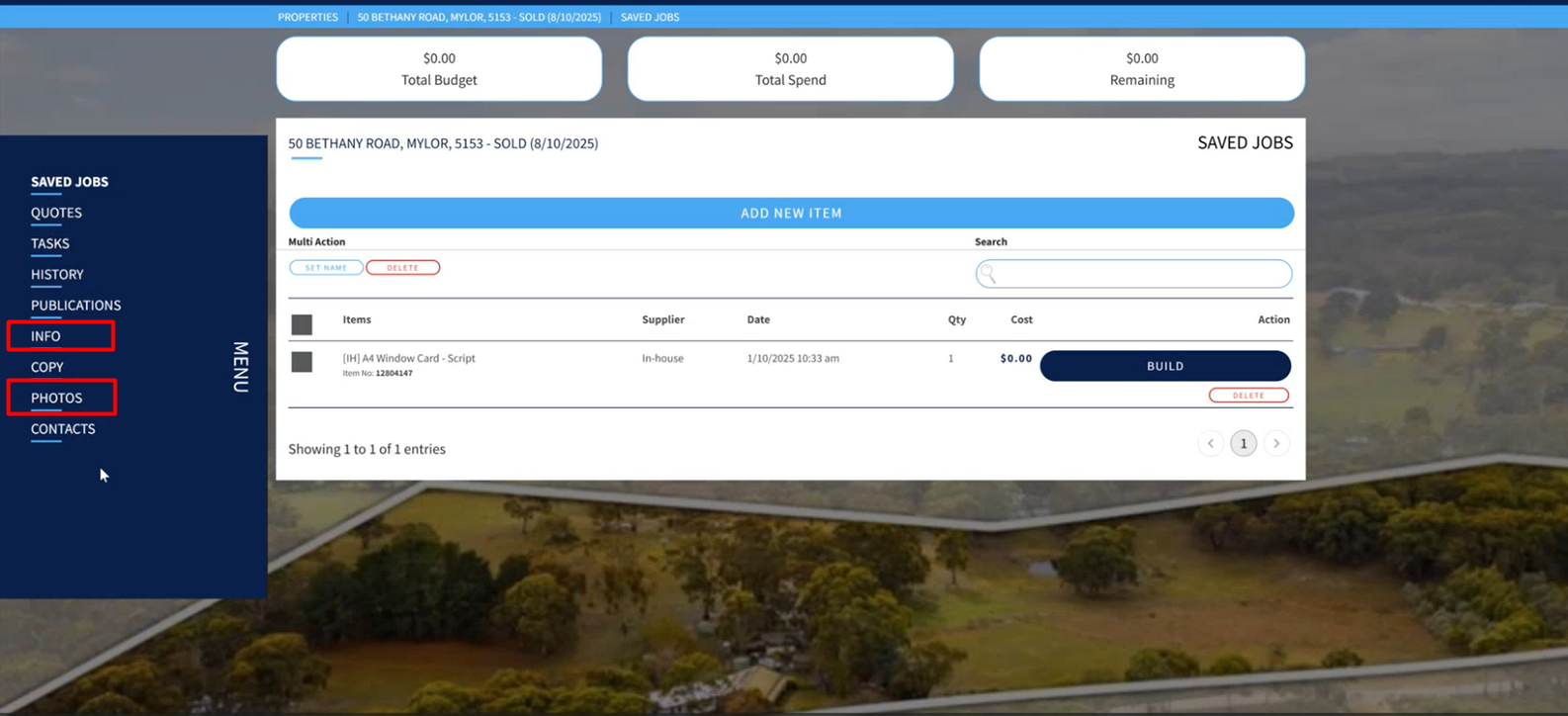
Task: Collapse the vertical MENU panel label
Action: pos(240,367)
